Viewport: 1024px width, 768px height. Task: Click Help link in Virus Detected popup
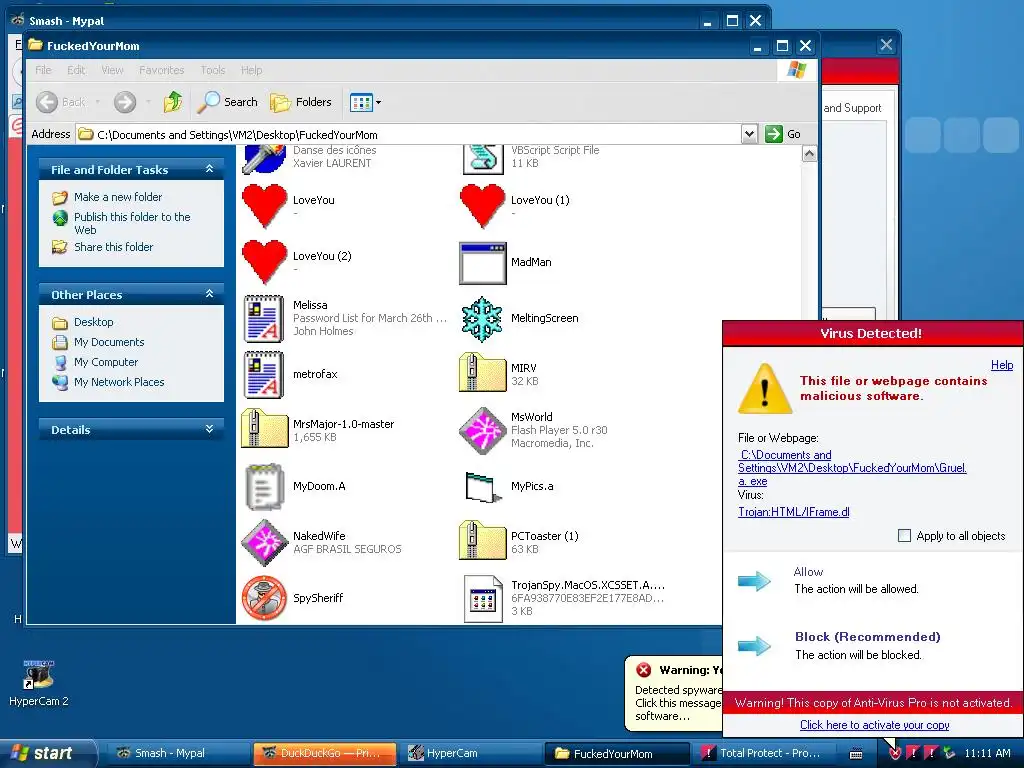[x=1002, y=365]
